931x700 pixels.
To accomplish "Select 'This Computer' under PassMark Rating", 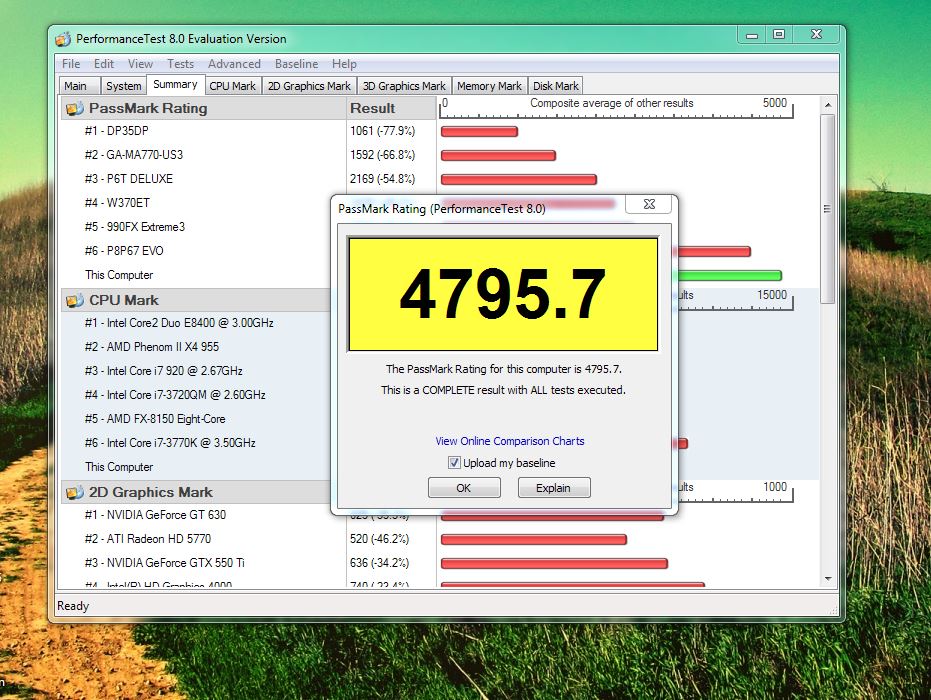I will [x=119, y=275].
